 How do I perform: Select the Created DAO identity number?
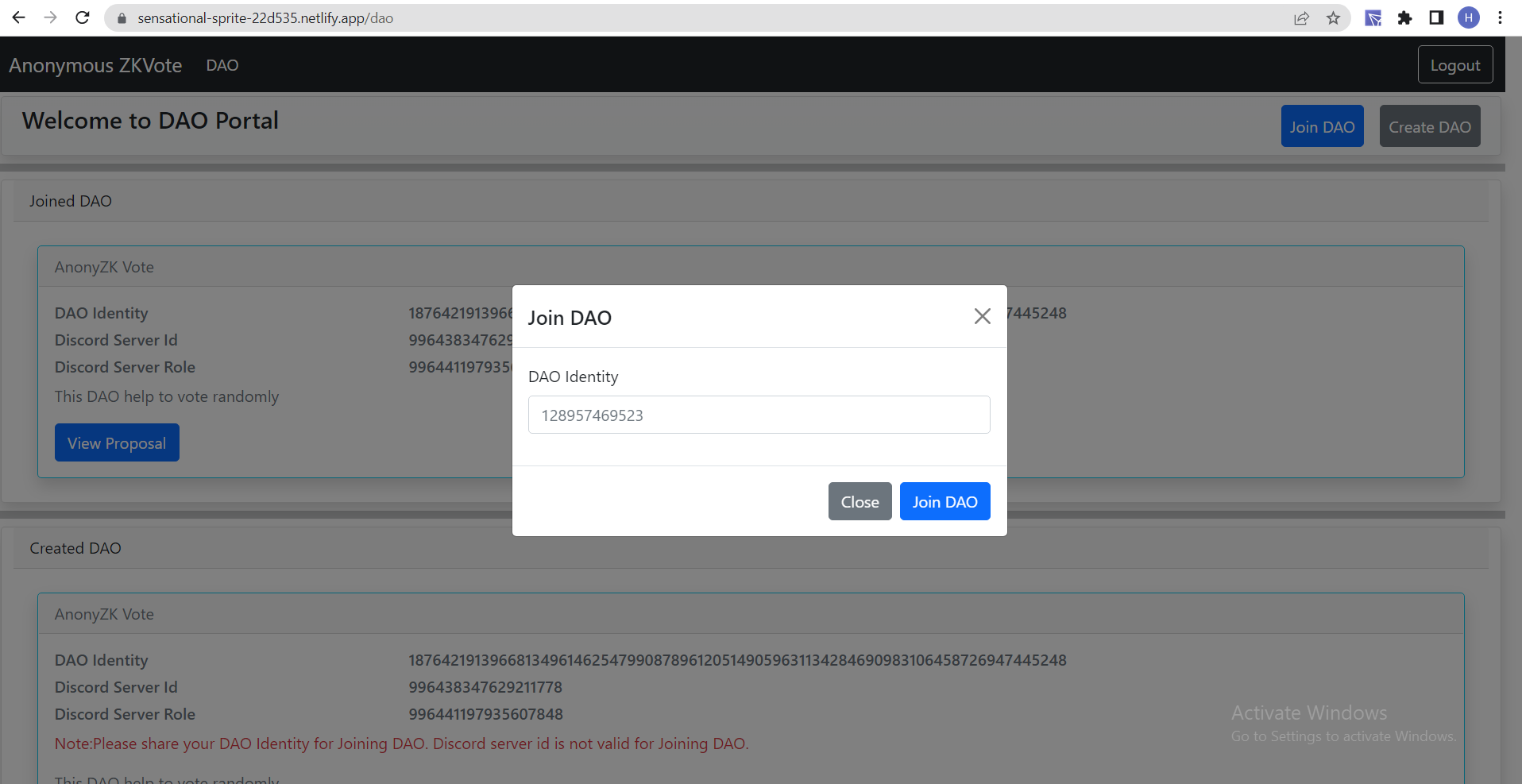(737, 660)
